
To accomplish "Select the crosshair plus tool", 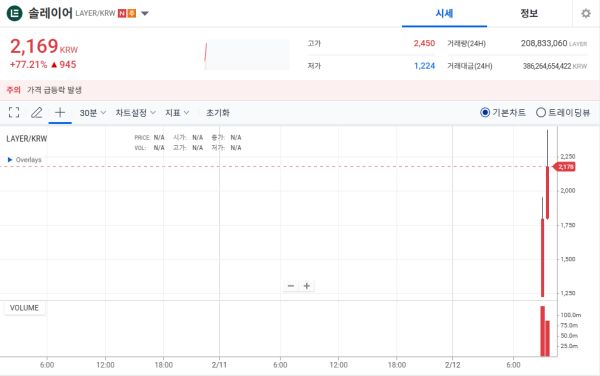I will 60,112.
